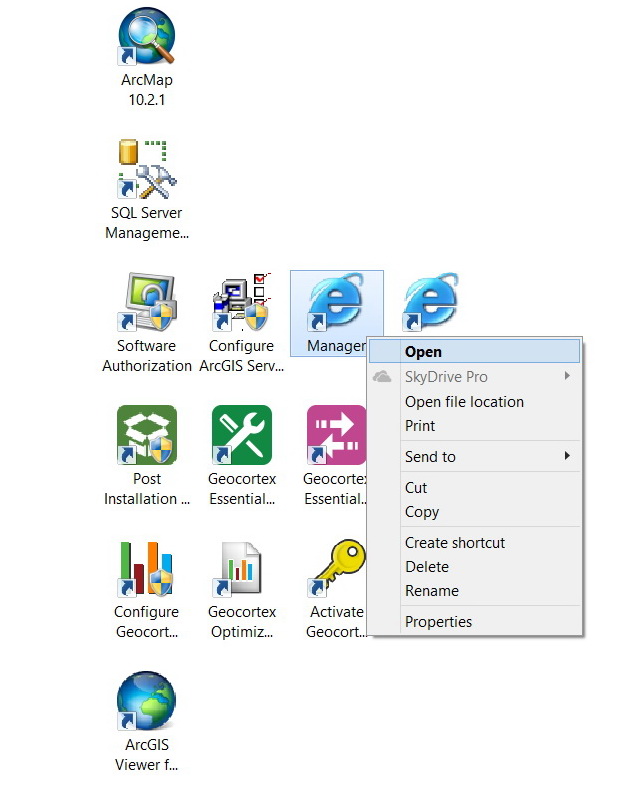
Task: Select the Post Installation shortcut icon
Action: pos(147,435)
